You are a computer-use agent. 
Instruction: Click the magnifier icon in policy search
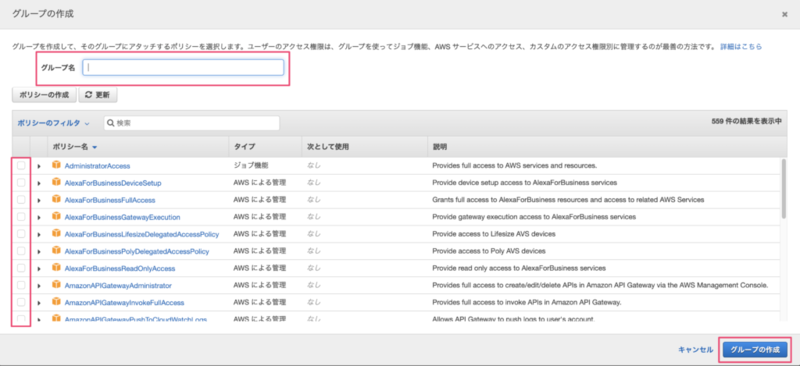tap(111, 123)
